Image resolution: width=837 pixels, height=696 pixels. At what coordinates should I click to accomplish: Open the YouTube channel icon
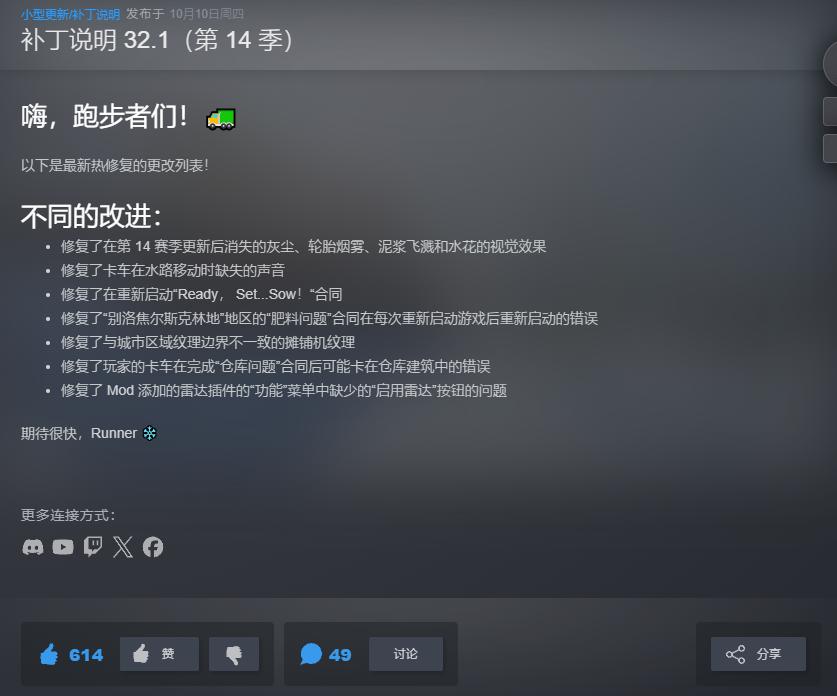coord(63,547)
